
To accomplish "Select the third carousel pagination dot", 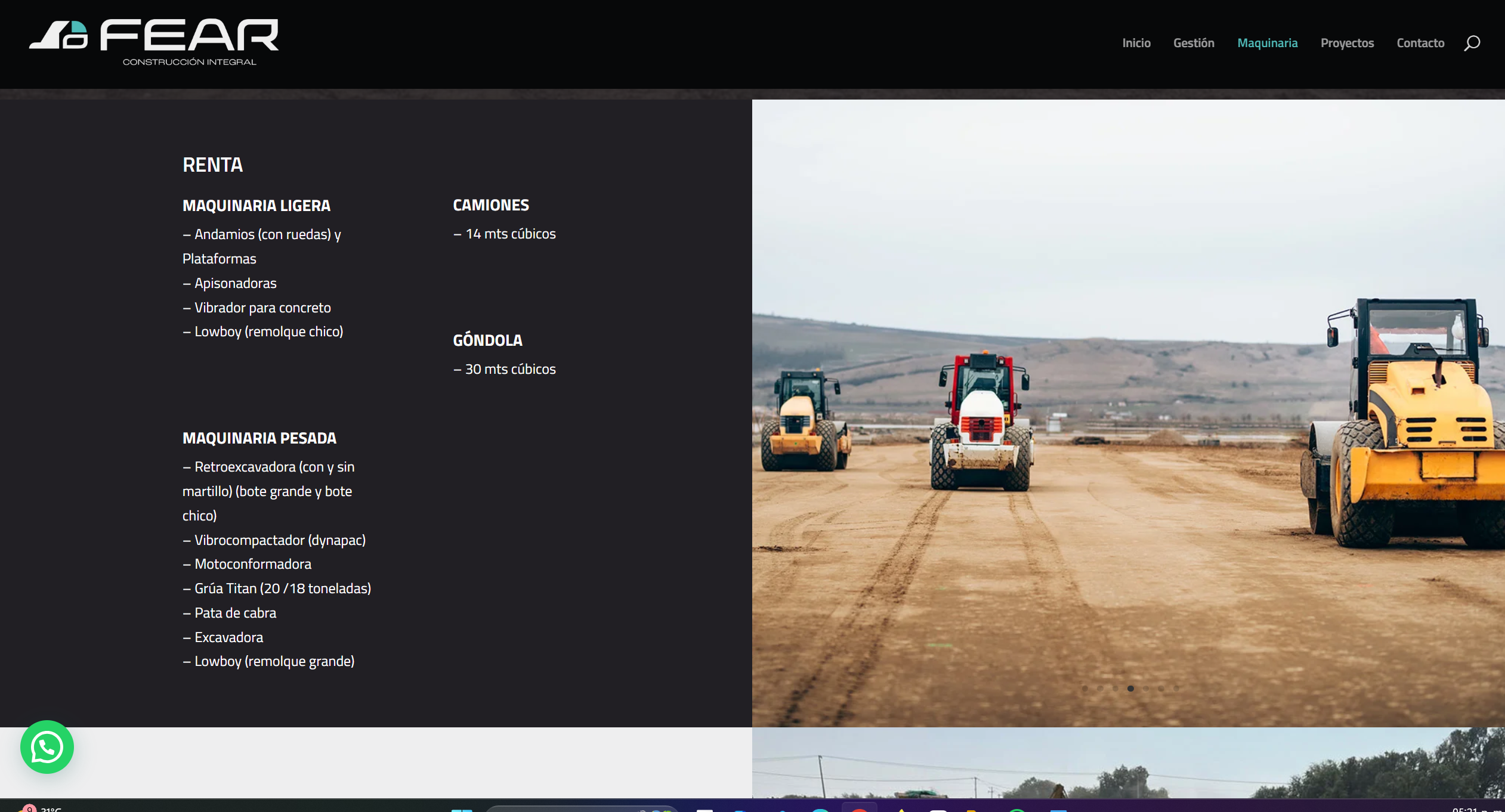I will point(1115,688).
